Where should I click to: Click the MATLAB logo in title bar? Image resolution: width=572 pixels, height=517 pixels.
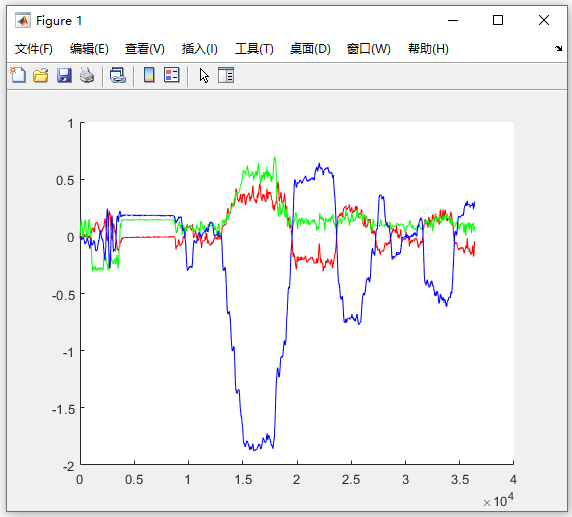(x=23, y=20)
